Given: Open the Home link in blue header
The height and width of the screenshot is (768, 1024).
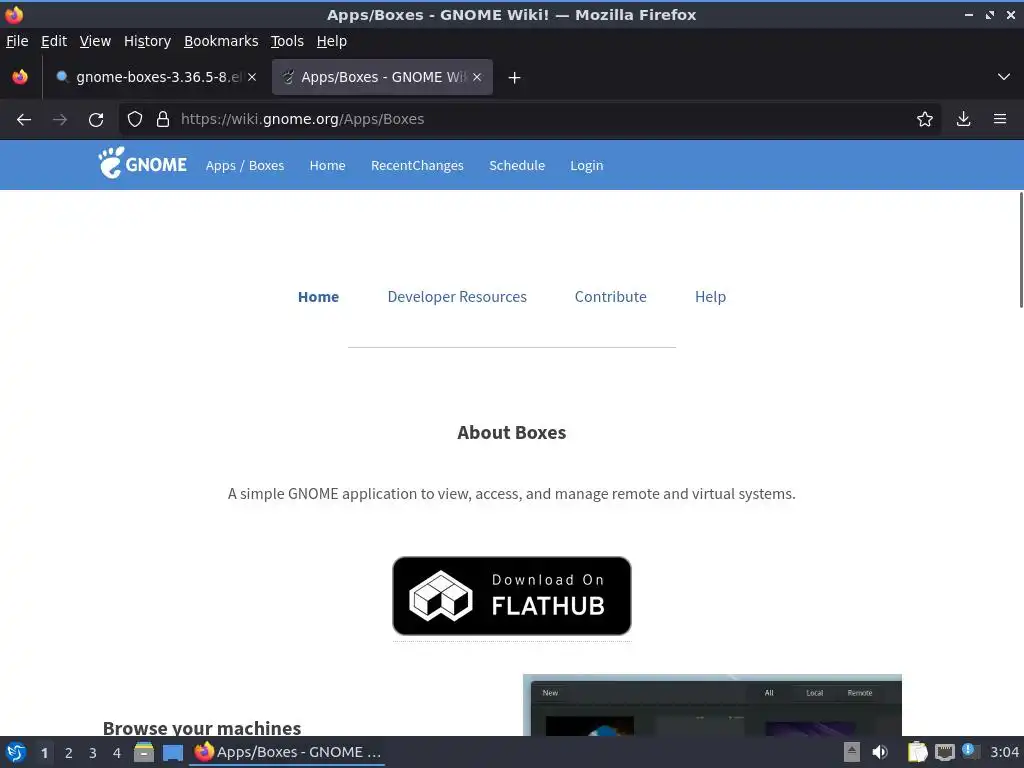Looking at the screenshot, I should pyautogui.click(x=327, y=166).
